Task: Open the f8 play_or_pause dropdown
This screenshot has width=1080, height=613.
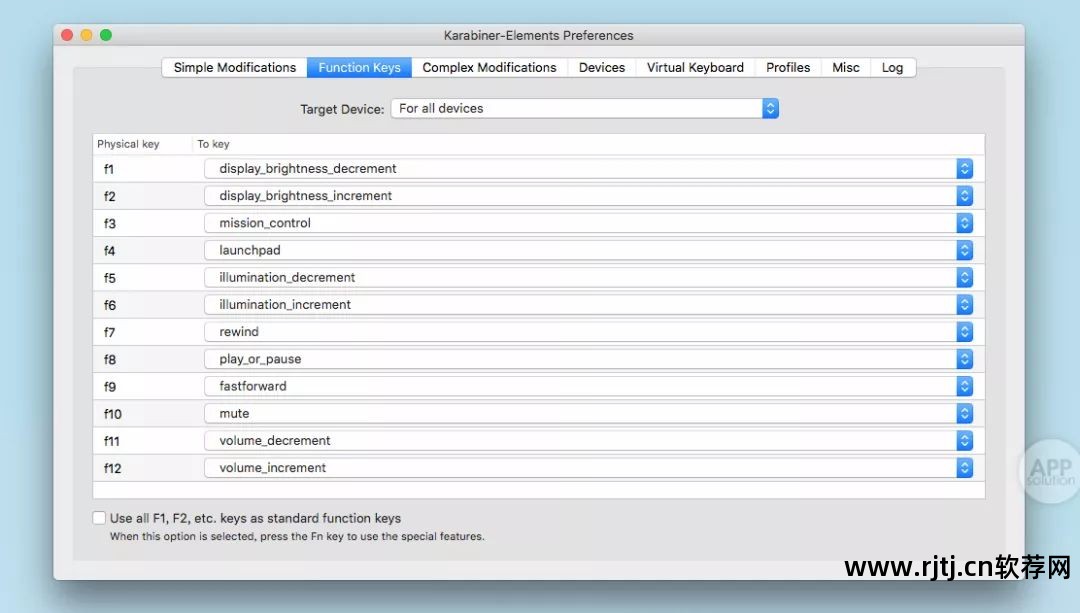Action: click(x=588, y=359)
